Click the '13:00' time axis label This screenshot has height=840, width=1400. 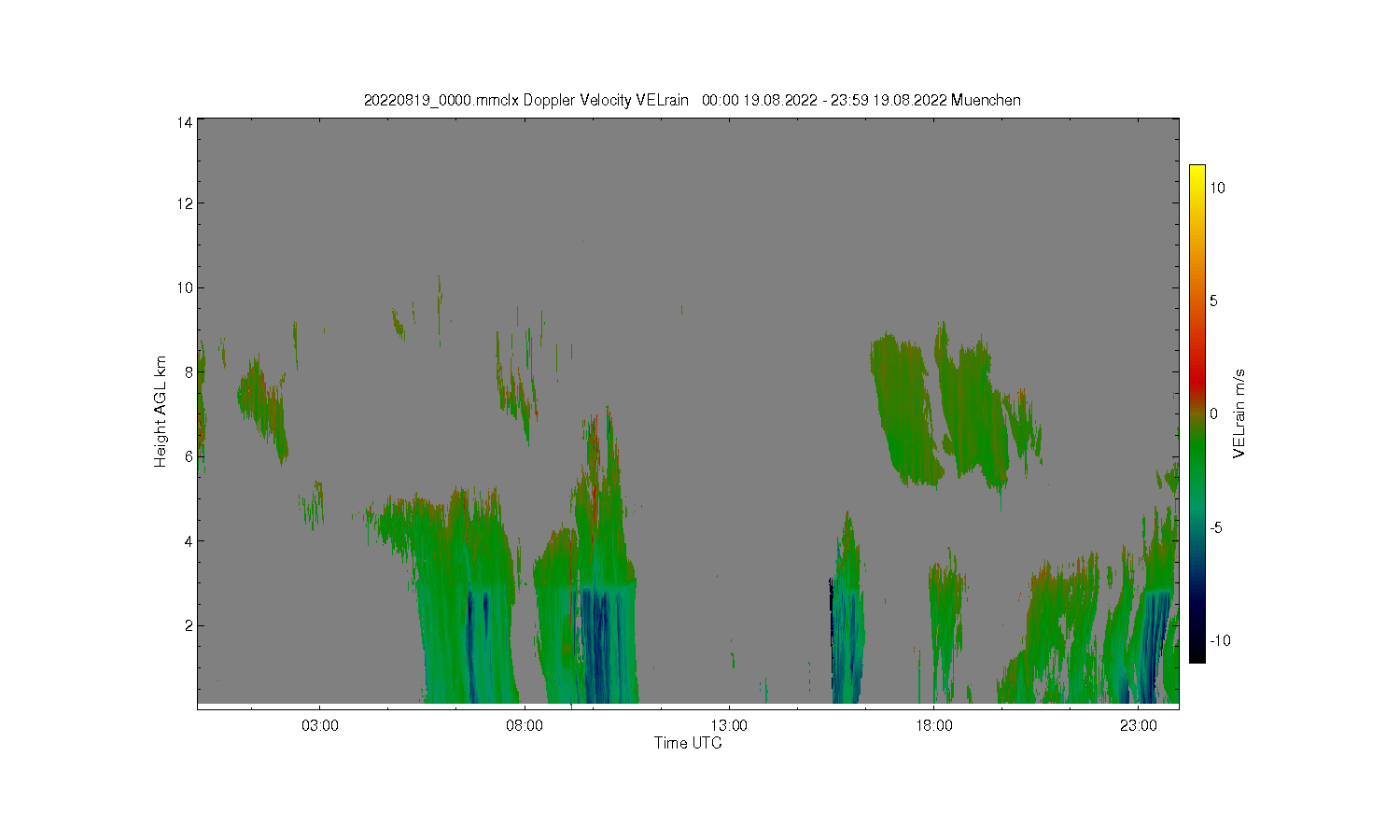pos(729,726)
